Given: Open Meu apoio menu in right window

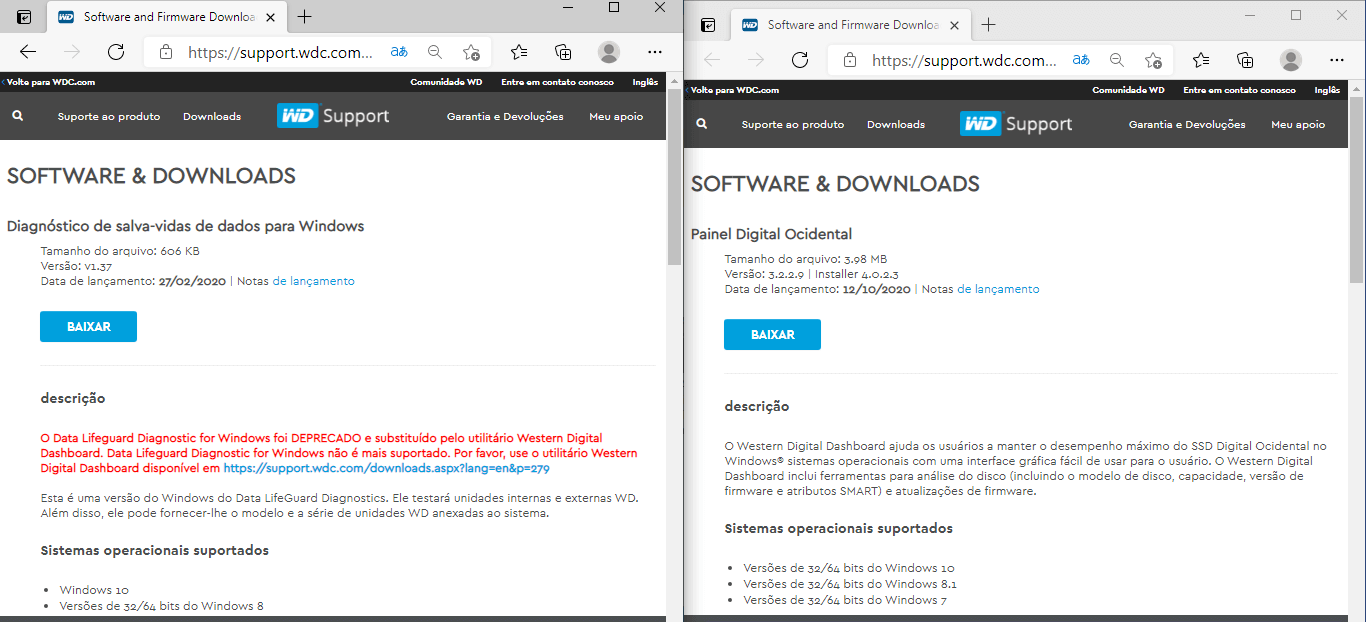Looking at the screenshot, I should tap(1298, 124).
